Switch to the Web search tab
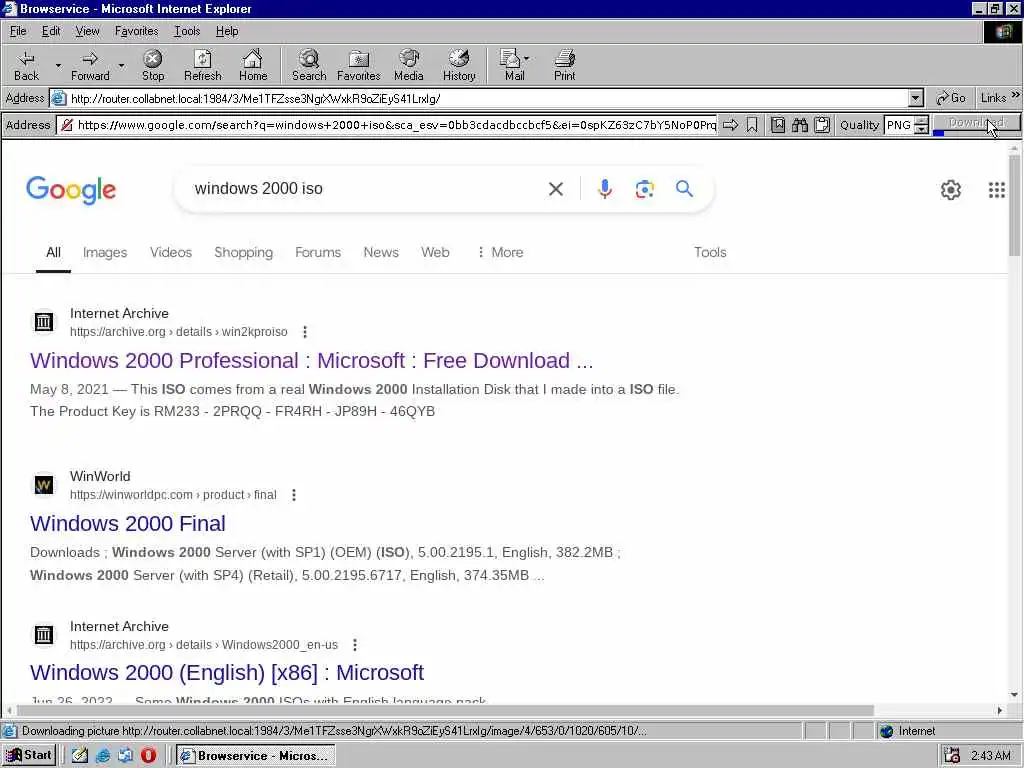This screenshot has width=1024, height=768. [435, 252]
